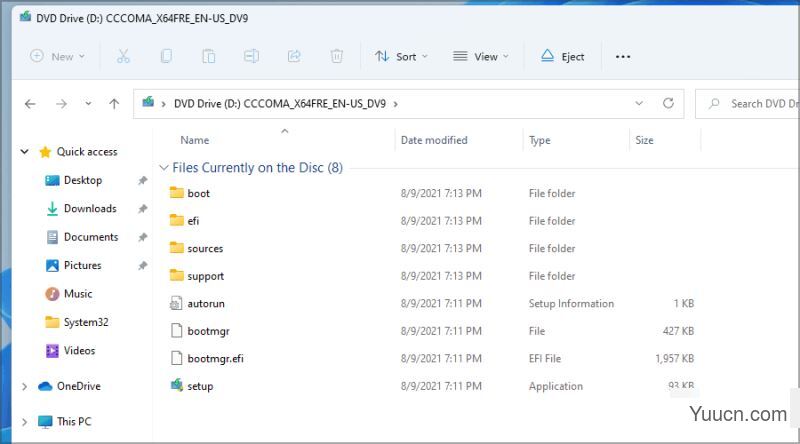Click the Share icon in toolbar

[294, 56]
